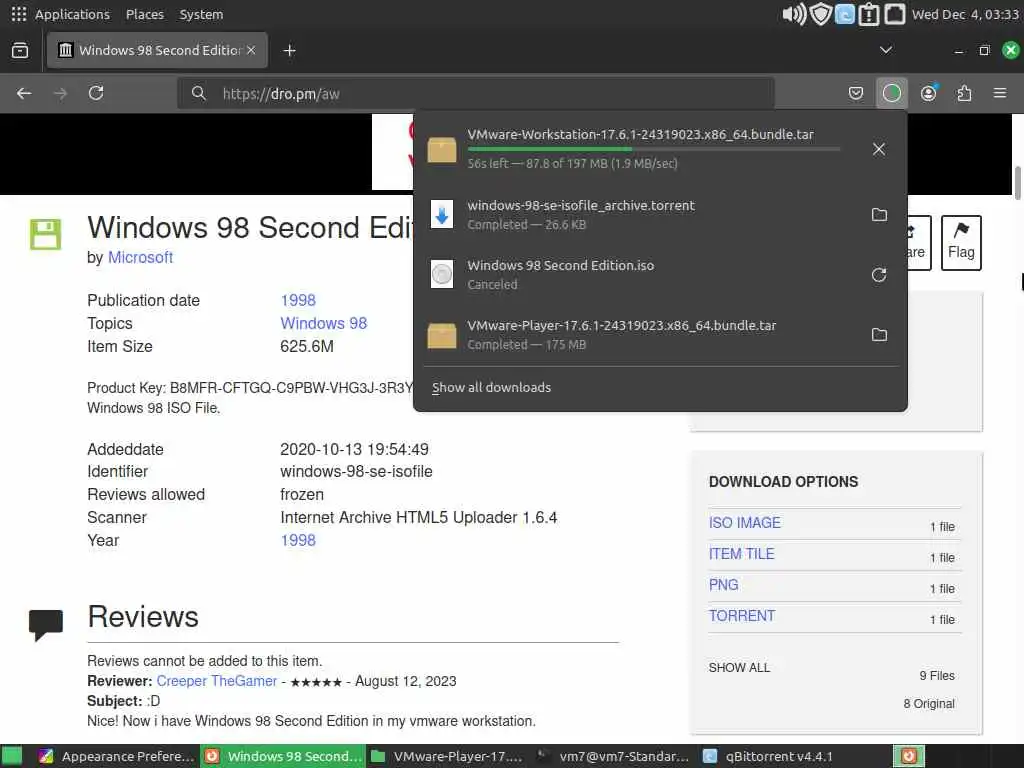Show VMware-Player bundle in folder
Viewport: 1024px width, 768px height.
click(879, 335)
